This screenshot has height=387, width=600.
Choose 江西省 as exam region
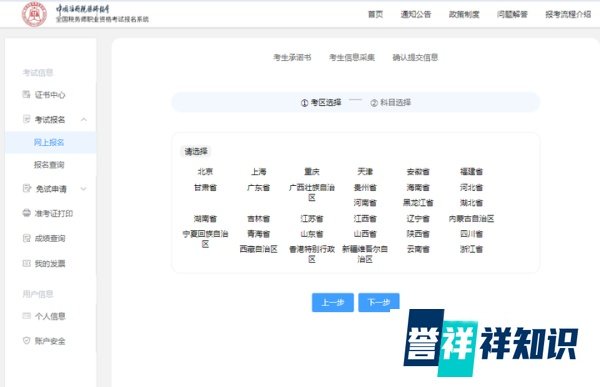coord(365,219)
